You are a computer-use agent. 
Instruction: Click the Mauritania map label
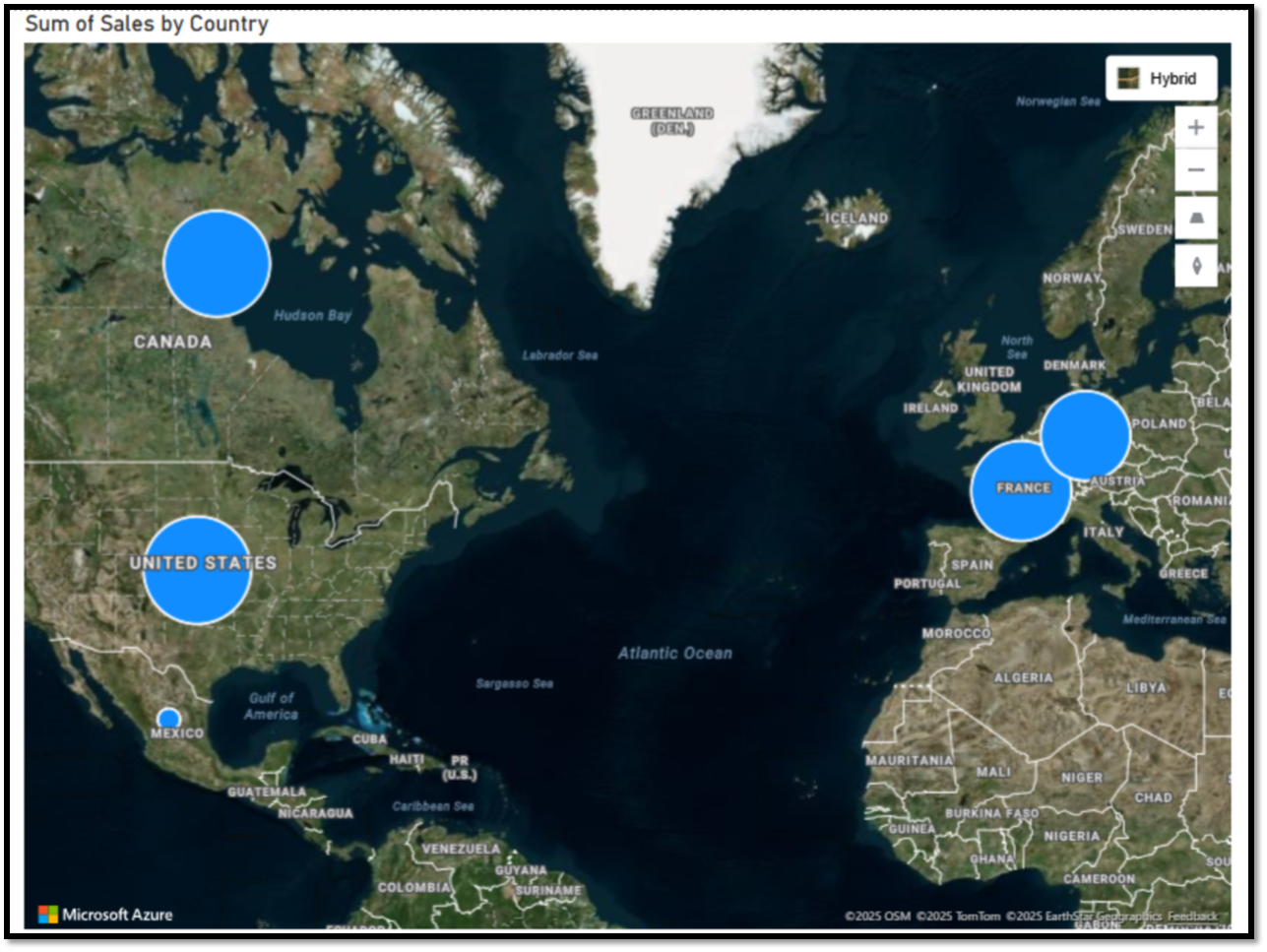tap(909, 760)
